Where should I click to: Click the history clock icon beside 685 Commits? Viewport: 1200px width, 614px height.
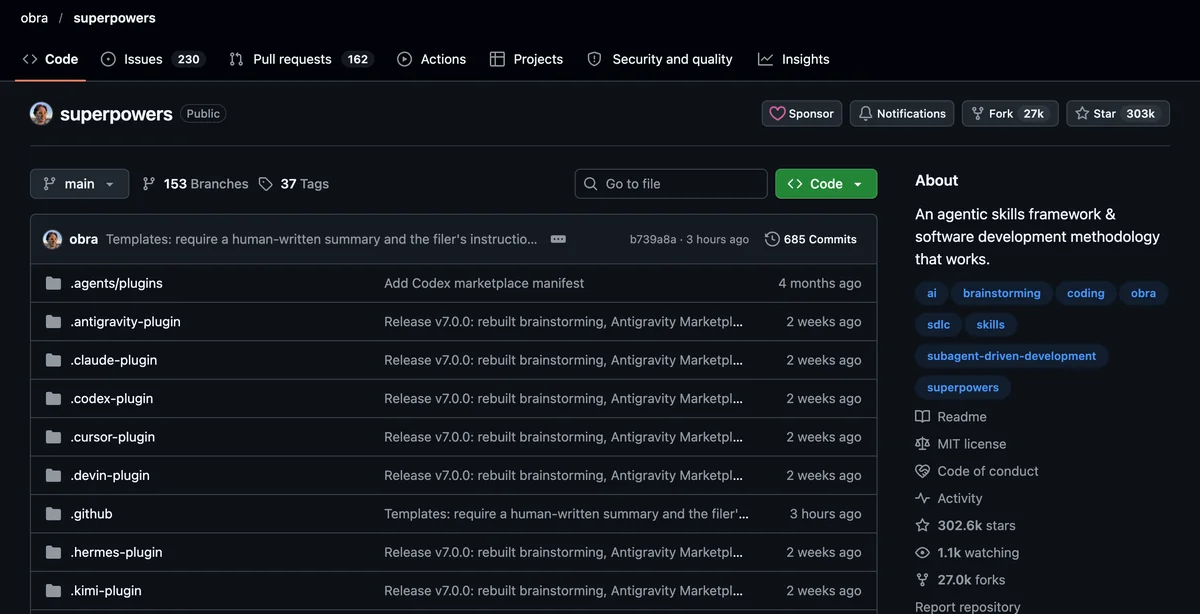772,239
